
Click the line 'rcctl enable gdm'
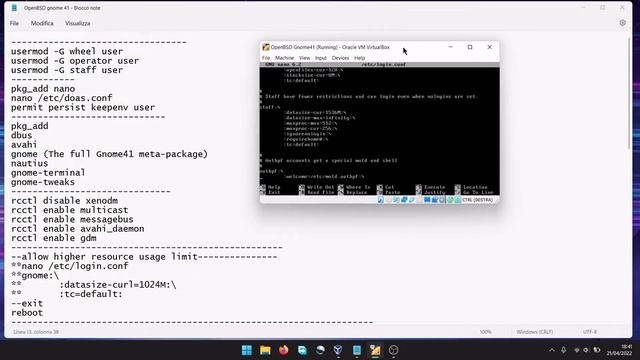[54, 238]
